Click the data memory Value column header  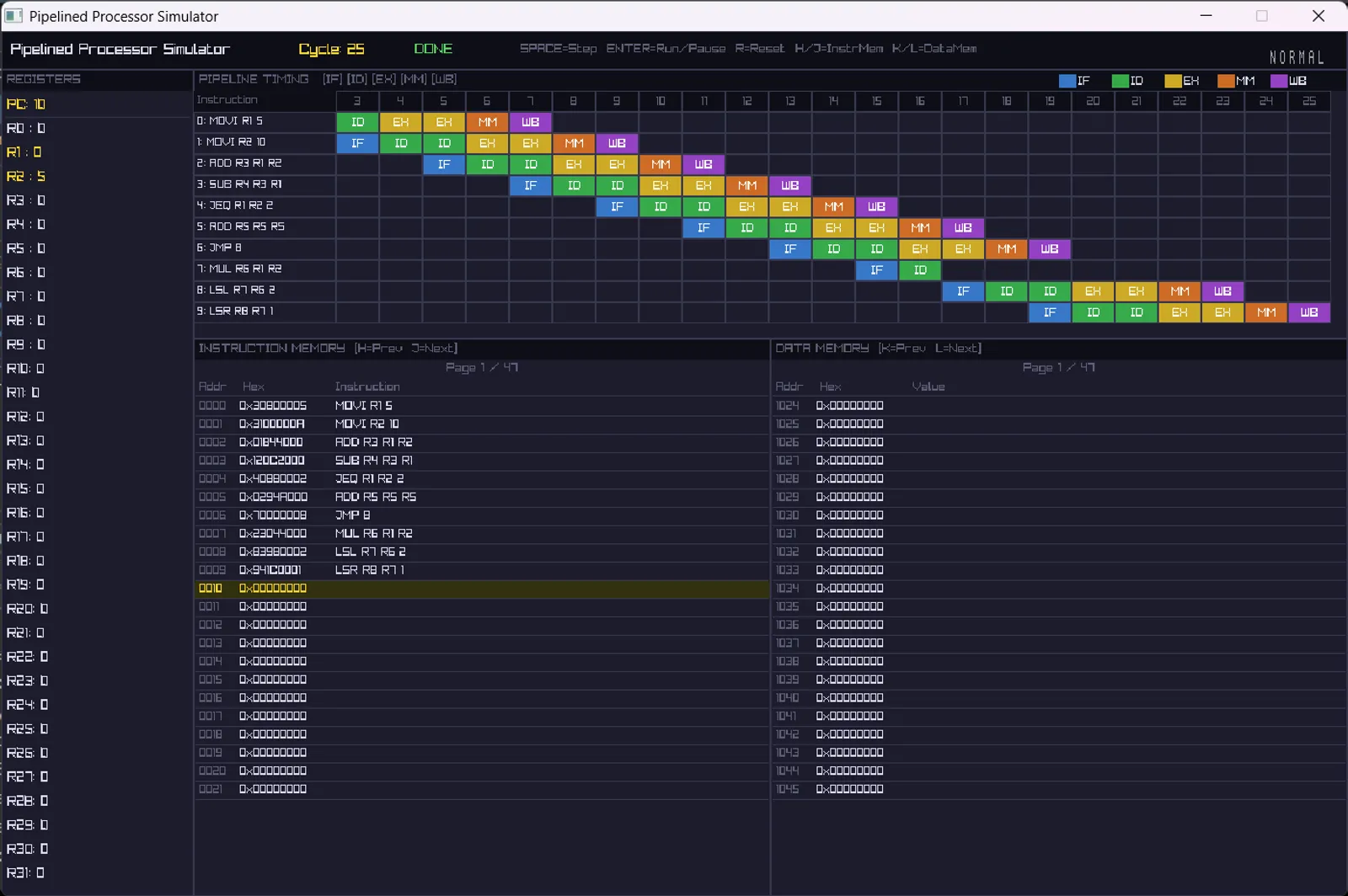(928, 387)
